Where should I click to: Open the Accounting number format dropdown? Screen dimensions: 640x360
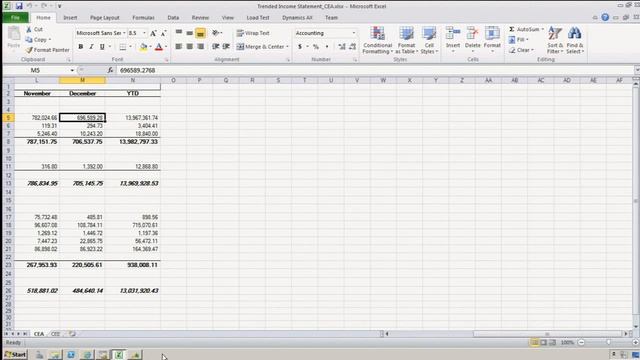(353, 33)
